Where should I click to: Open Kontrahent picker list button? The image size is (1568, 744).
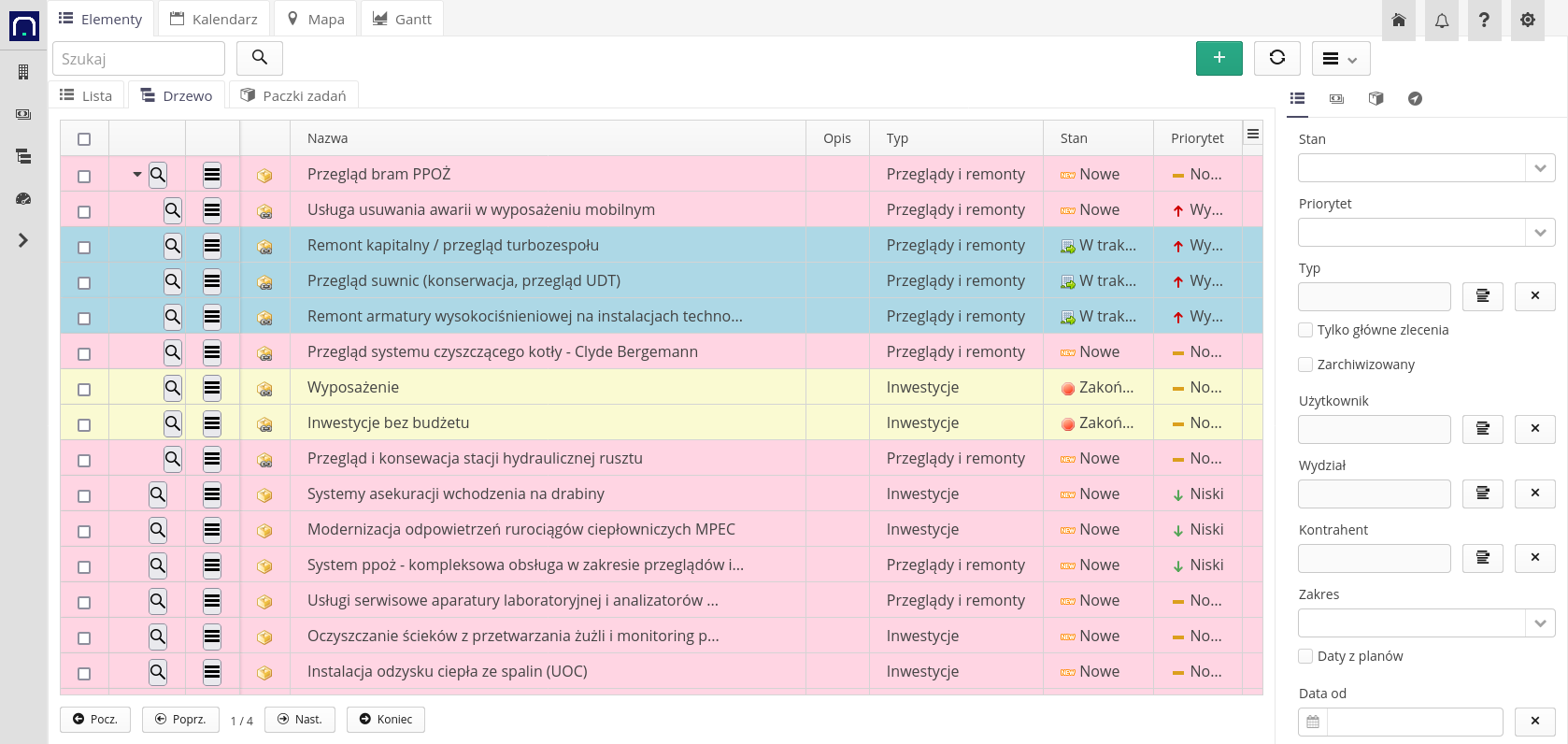[1483, 558]
